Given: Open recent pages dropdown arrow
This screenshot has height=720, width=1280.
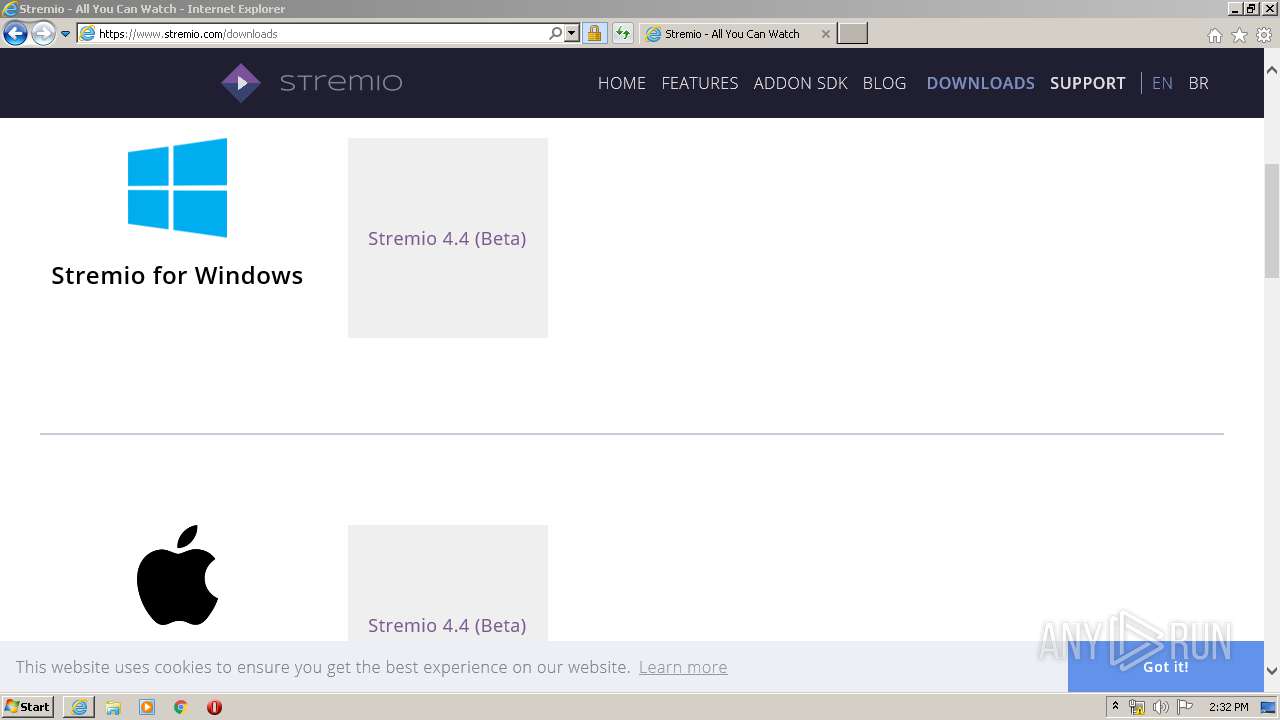Looking at the screenshot, I should [65, 33].
